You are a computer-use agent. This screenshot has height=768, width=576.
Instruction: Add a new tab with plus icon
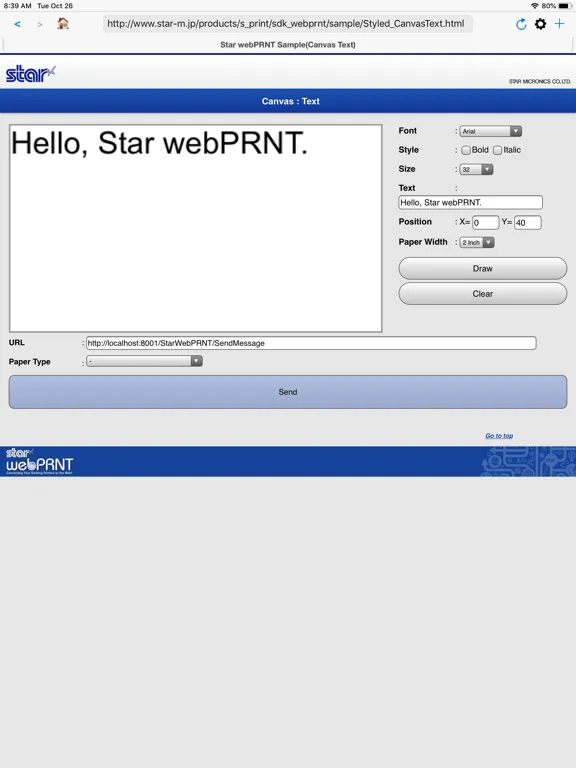pyautogui.click(x=559, y=24)
